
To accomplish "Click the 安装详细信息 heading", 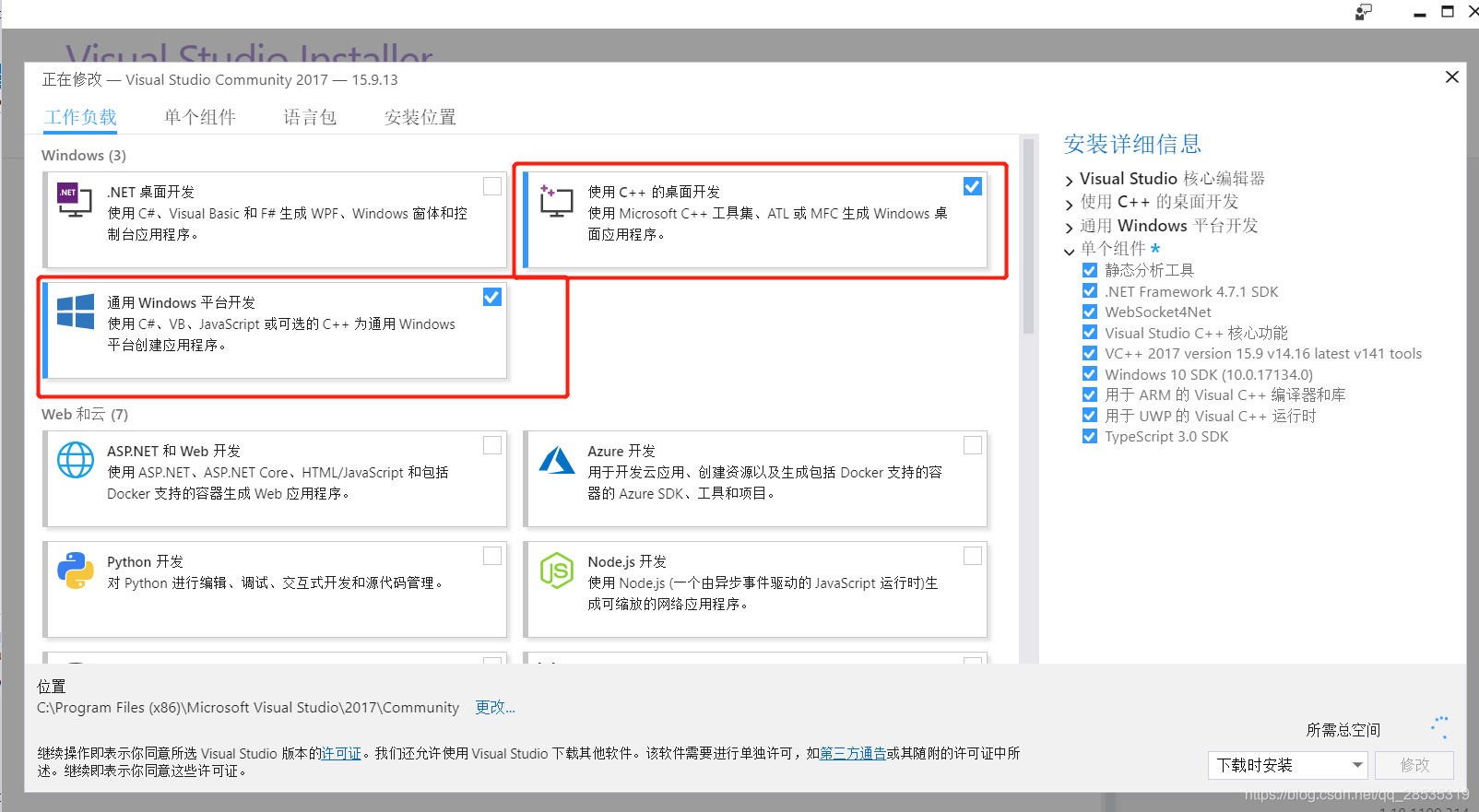I will point(1132,144).
